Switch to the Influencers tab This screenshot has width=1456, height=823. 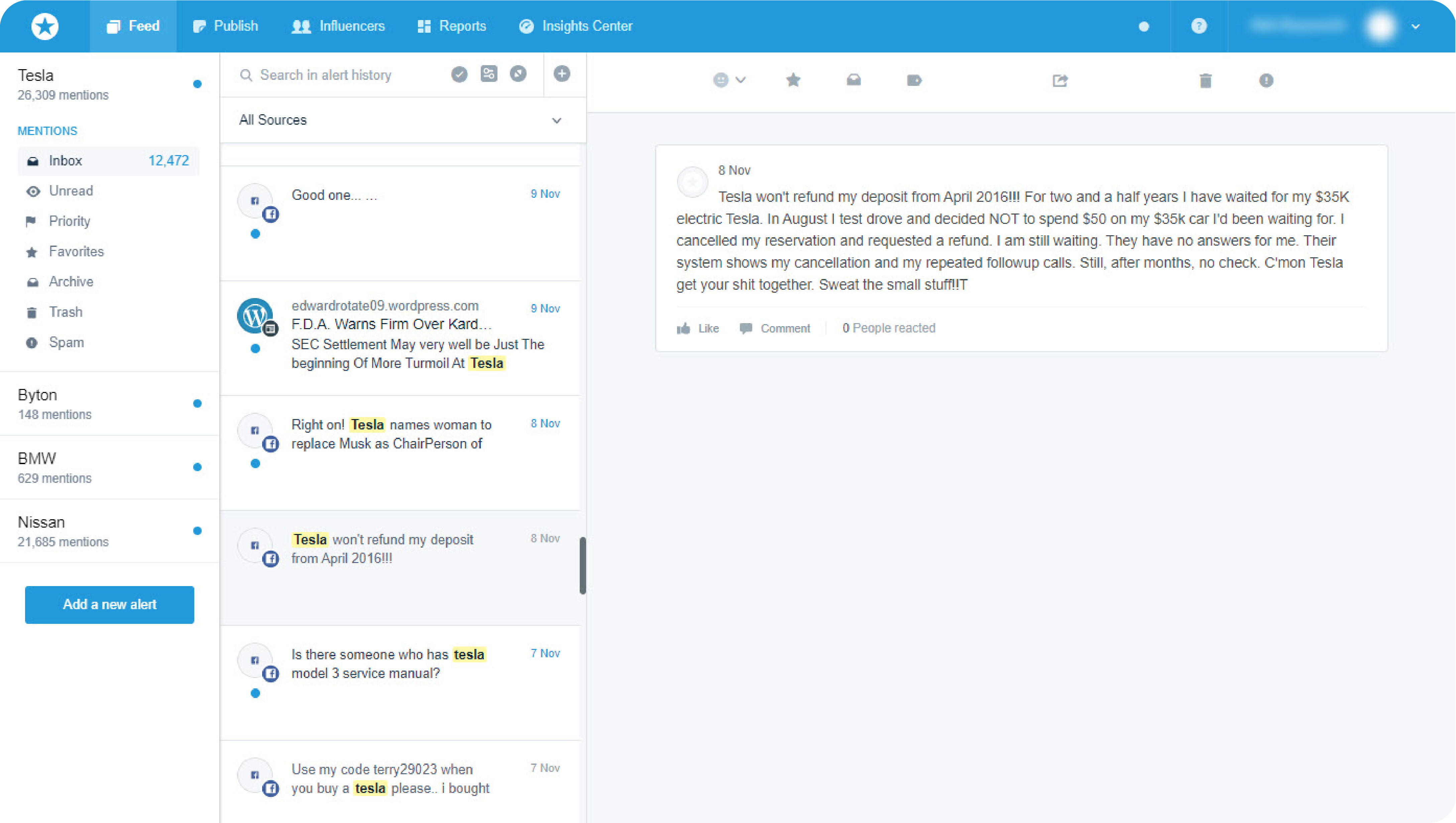pos(338,26)
